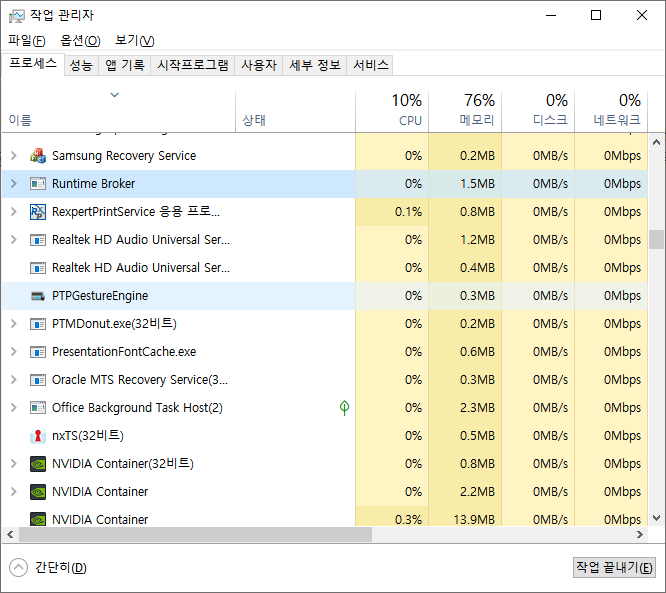The width and height of the screenshot is (666, 593).
Task: Click the Office Background Task Host icon
Action: tap(38, 408)
